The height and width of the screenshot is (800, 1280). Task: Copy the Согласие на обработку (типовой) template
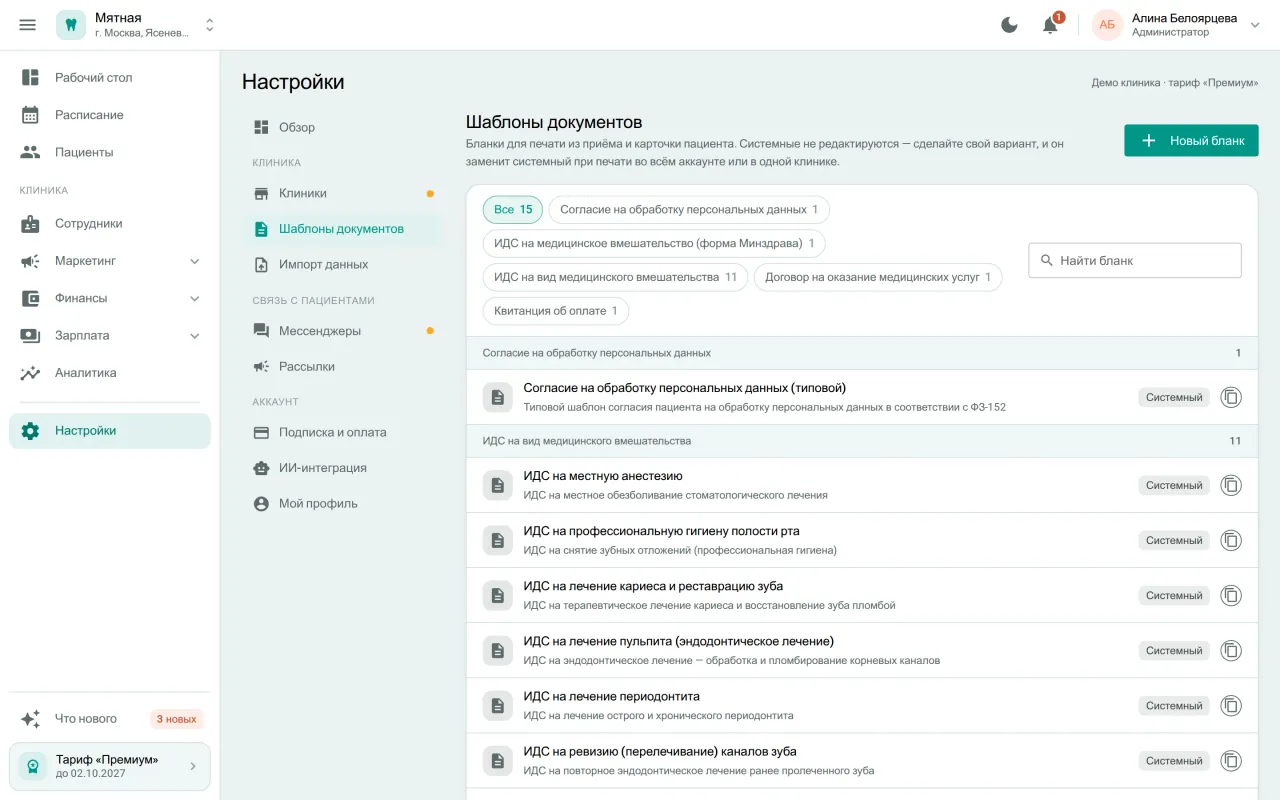(x=1231, y=397)
